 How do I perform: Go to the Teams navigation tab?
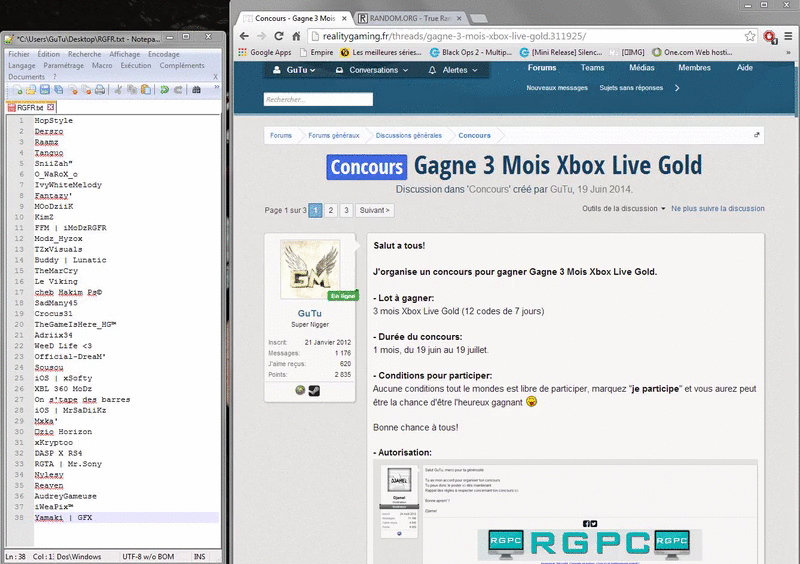(x=592, y=67)
